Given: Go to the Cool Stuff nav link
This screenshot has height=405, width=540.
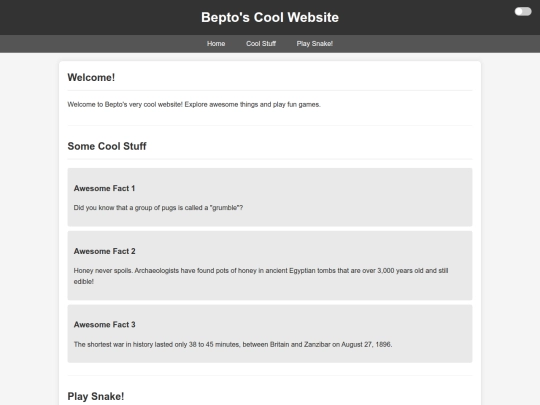Looking at the screenshot, I should [x=261, y=44].
